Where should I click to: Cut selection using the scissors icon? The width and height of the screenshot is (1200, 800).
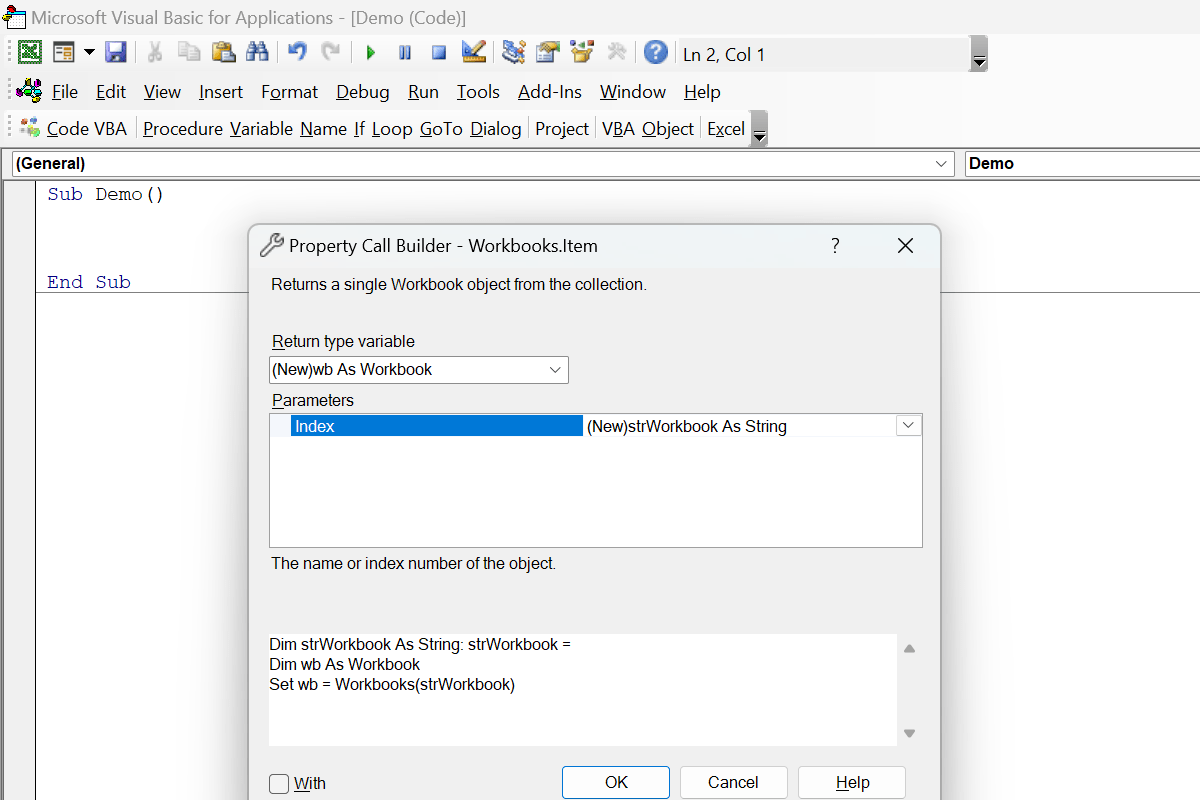coord(155,53)
